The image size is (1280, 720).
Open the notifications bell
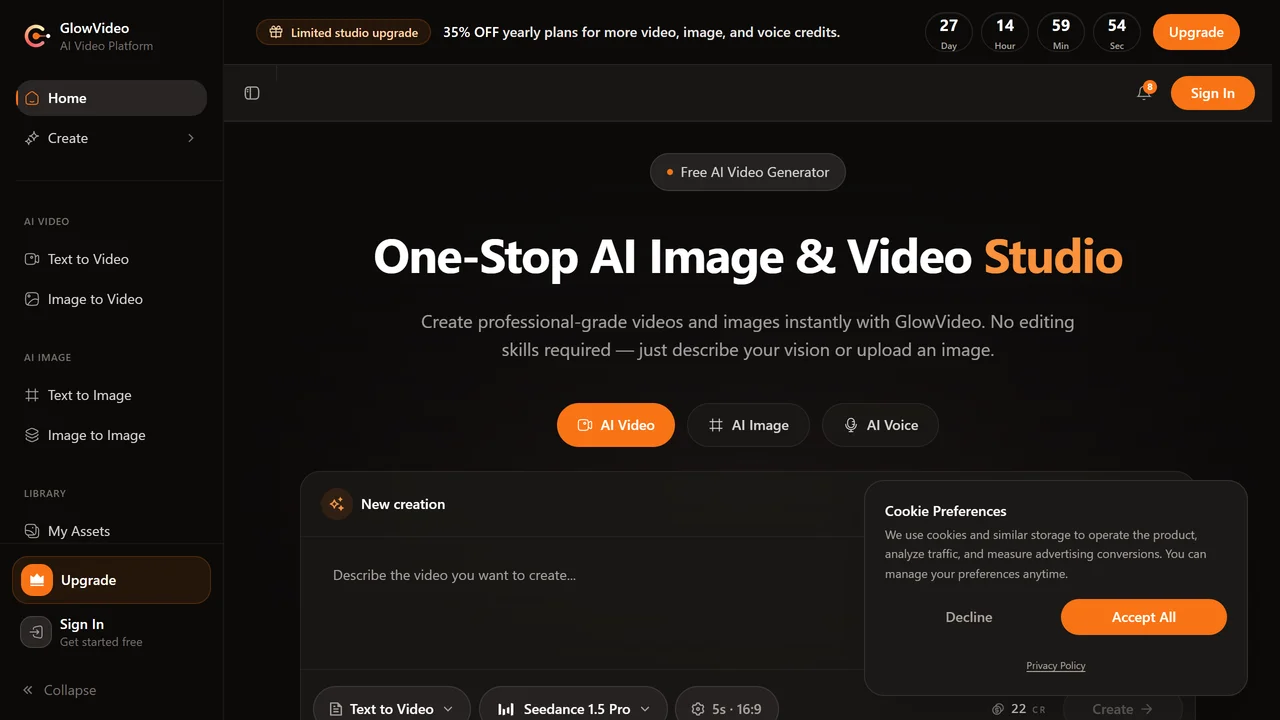point(1144,93)
